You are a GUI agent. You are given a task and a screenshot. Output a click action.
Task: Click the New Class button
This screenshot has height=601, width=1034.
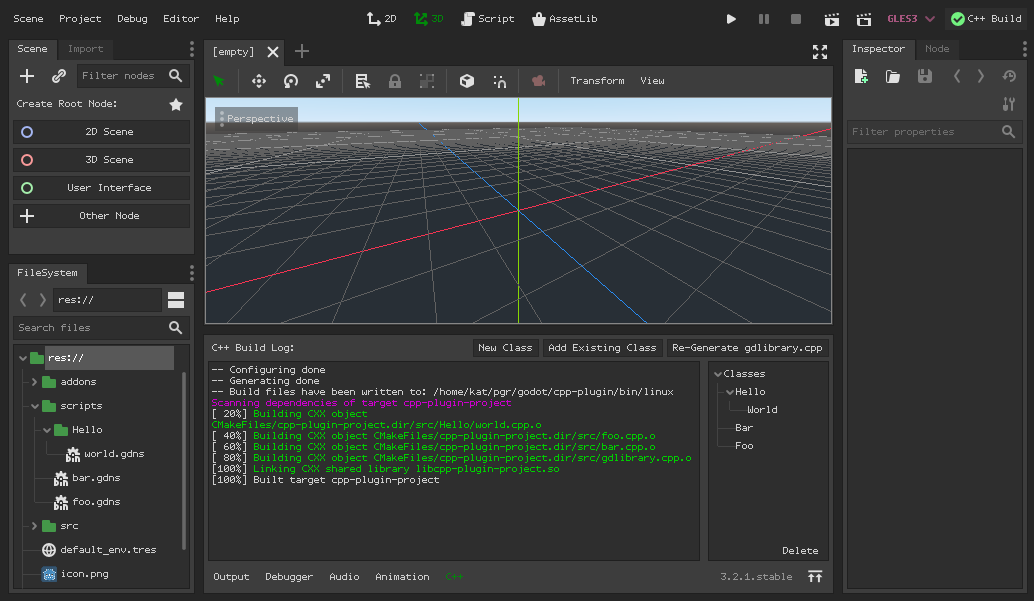tap(505, 348)
